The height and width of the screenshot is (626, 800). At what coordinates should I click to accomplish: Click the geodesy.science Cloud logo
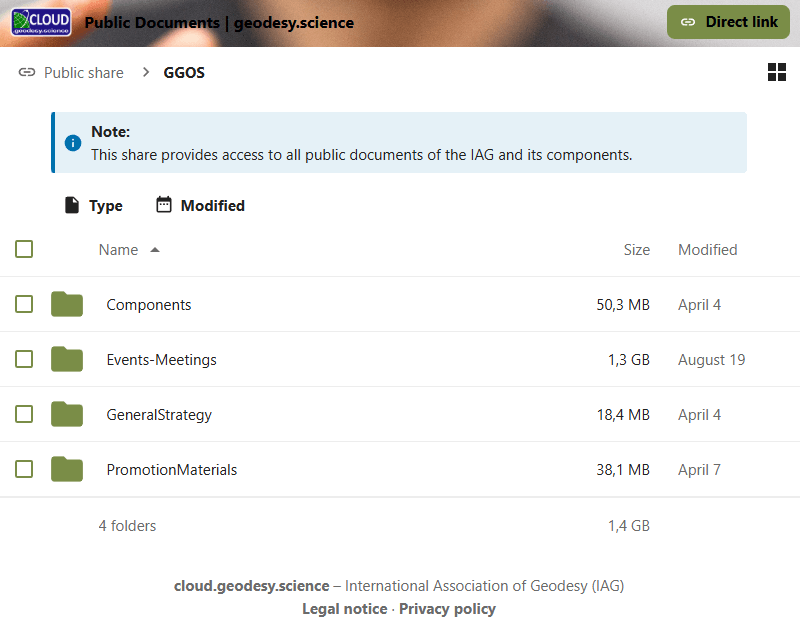pyautogui.click(x=41, y=22)
